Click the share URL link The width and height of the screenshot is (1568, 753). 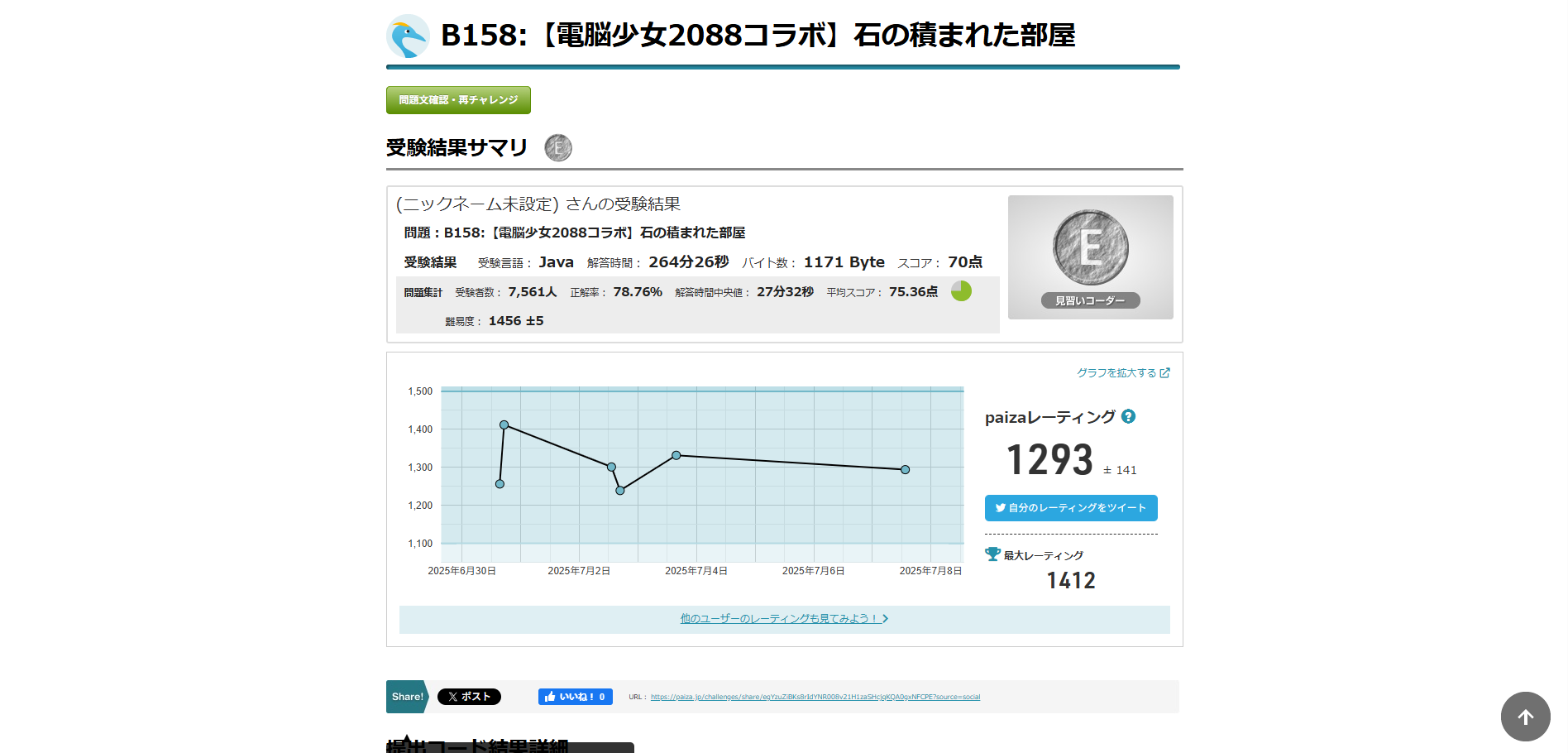tap(815, 697)
